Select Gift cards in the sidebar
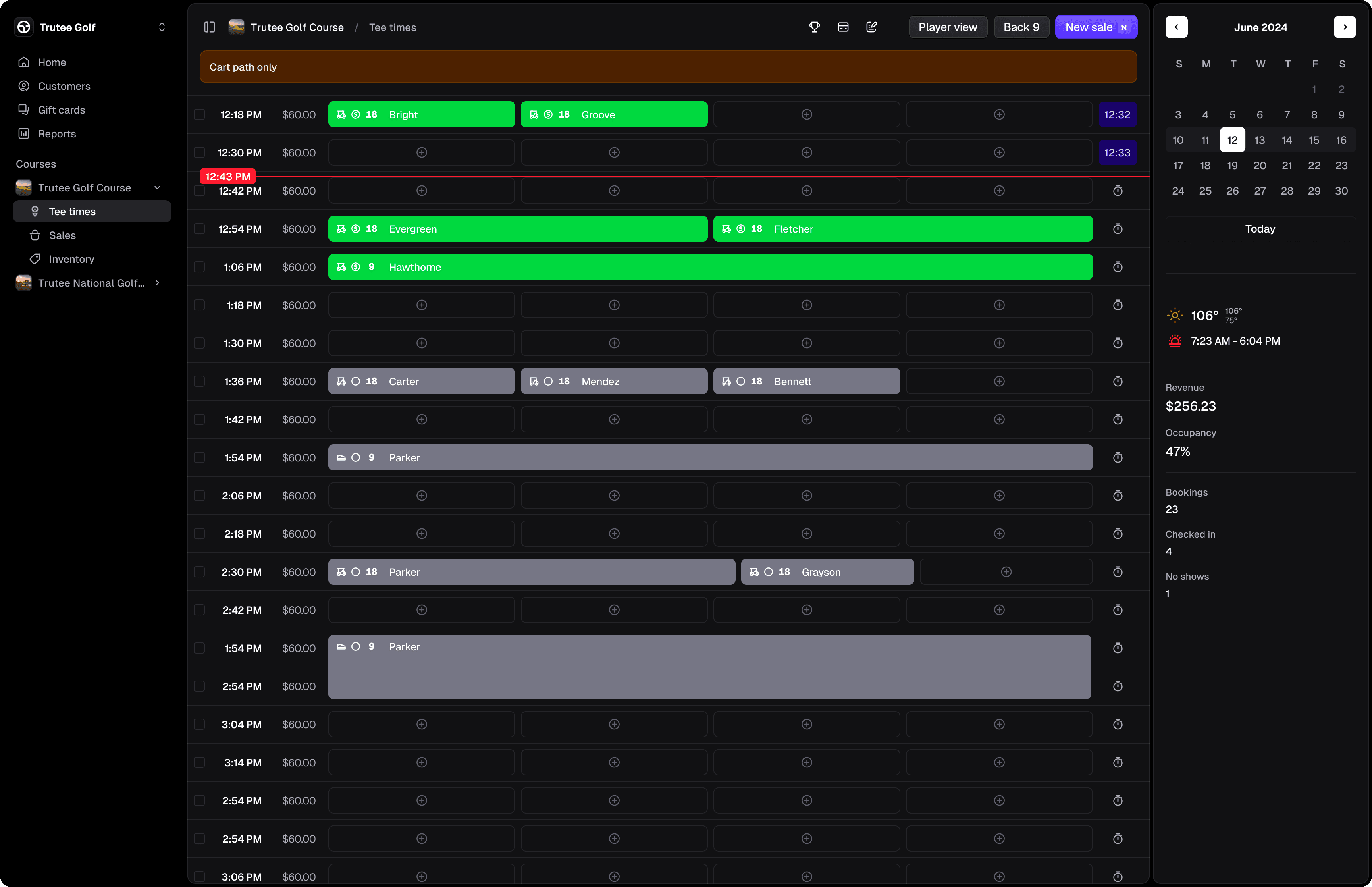The image size is (1372, 887). coord(61,110)
